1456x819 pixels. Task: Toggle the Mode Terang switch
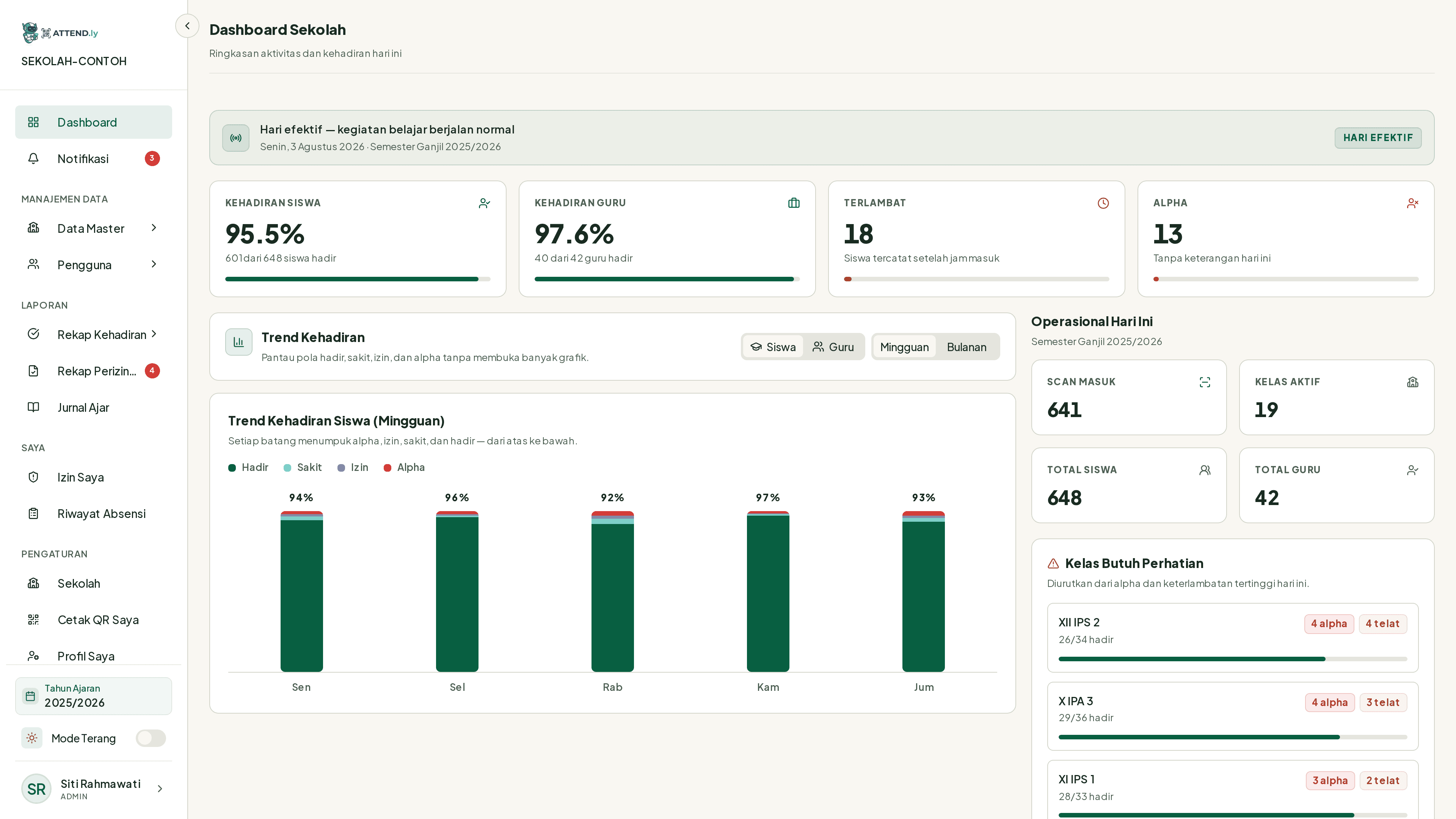(x=151, y=738)
